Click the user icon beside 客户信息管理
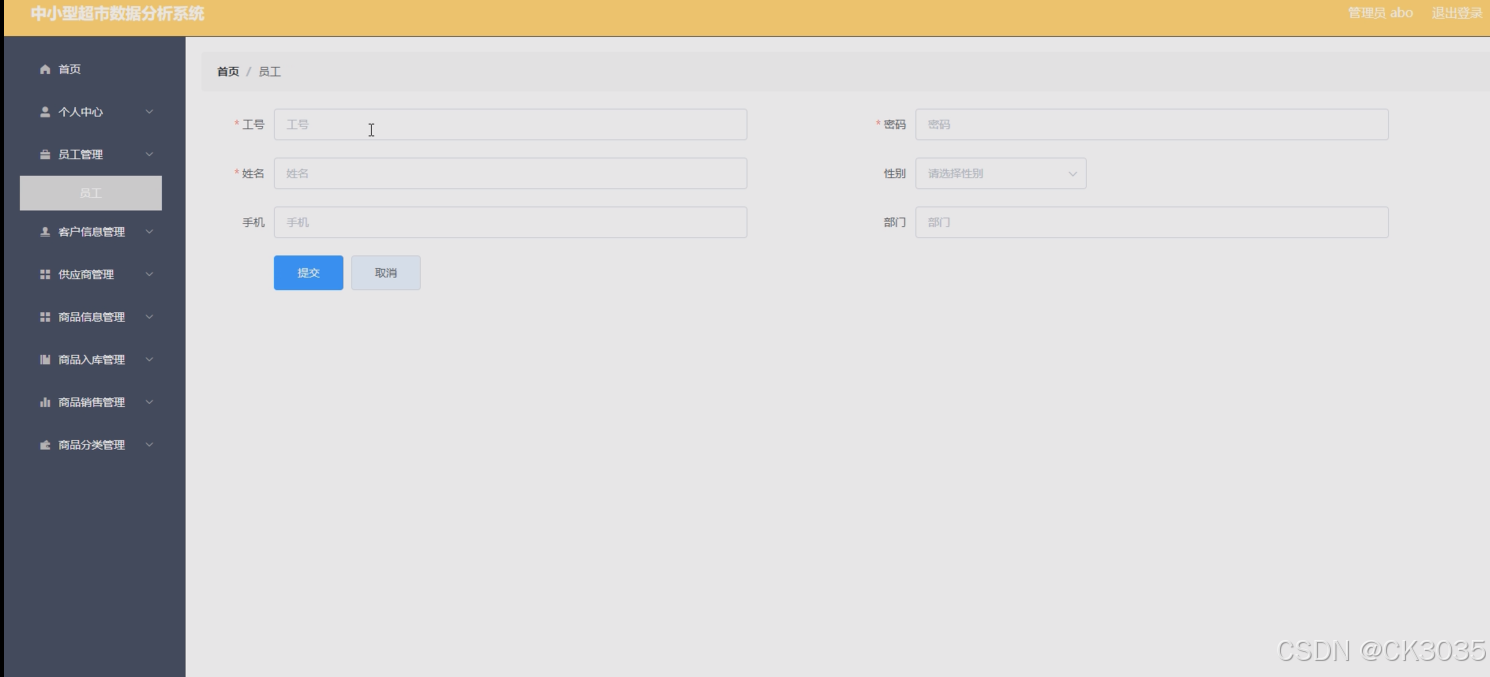The height and width of the screenshot is (677, 1490). [x=45, y=232]
